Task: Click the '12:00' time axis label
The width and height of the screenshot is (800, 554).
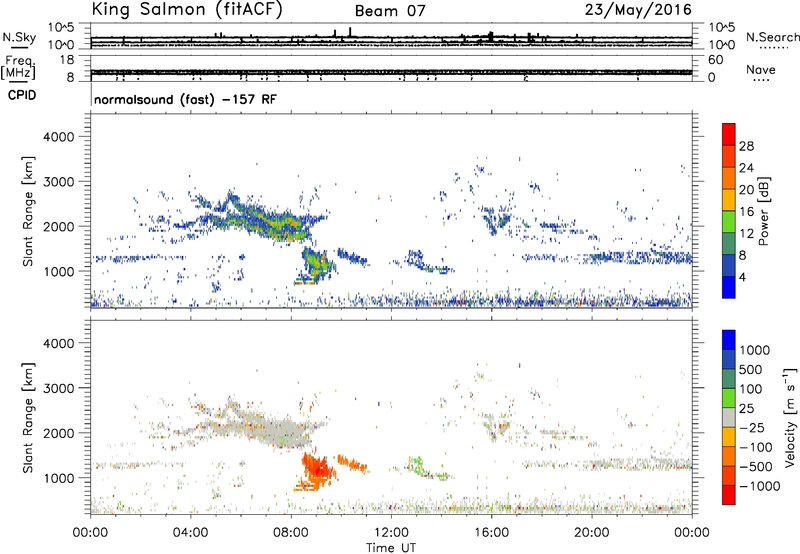Action: coord(391,533)
